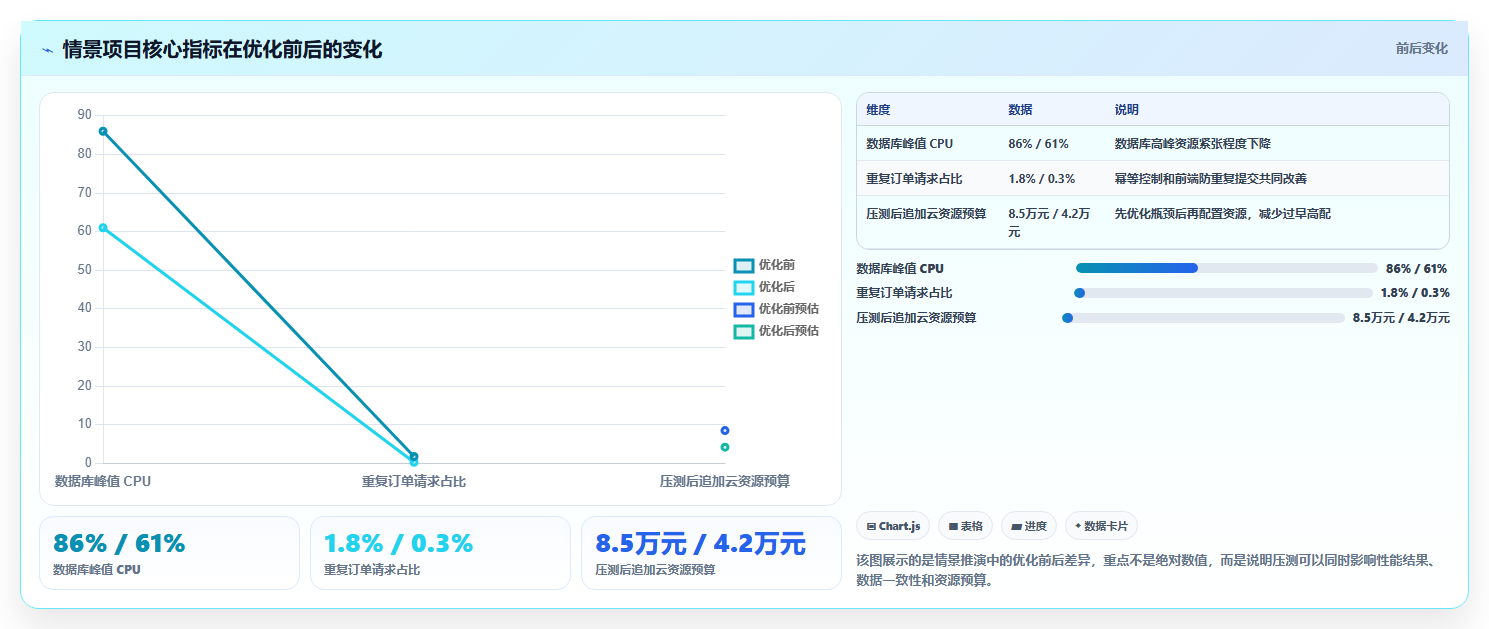The width and height of the screenshot is (1489, 629).
Task: Click the 50 y-axis tick label
Action: click(85, 270)
